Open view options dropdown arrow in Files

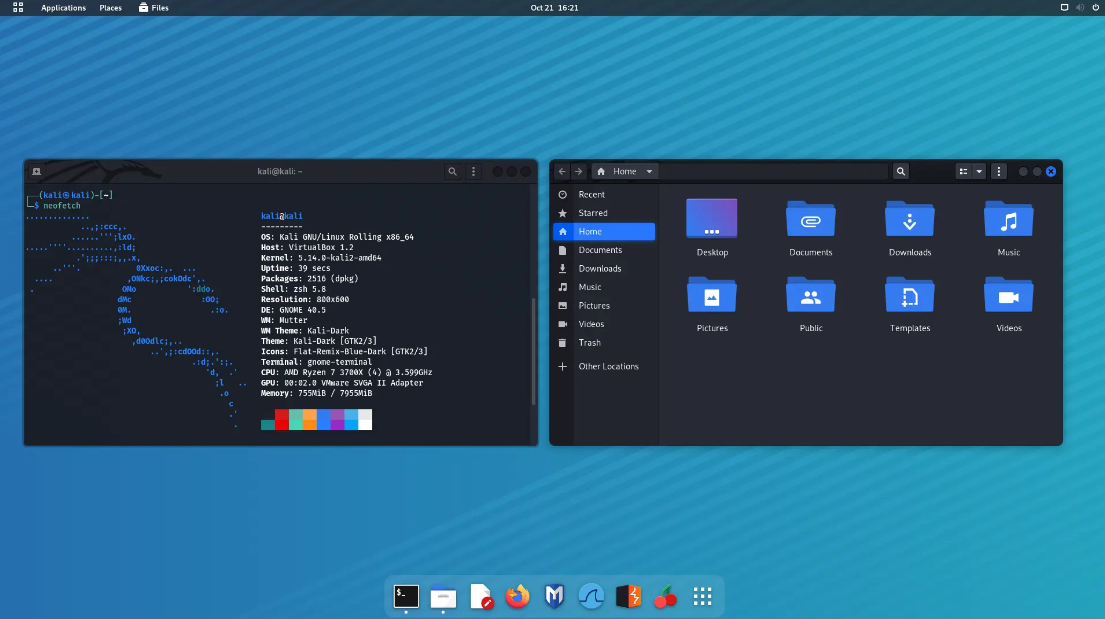click(x=980, y=172)
